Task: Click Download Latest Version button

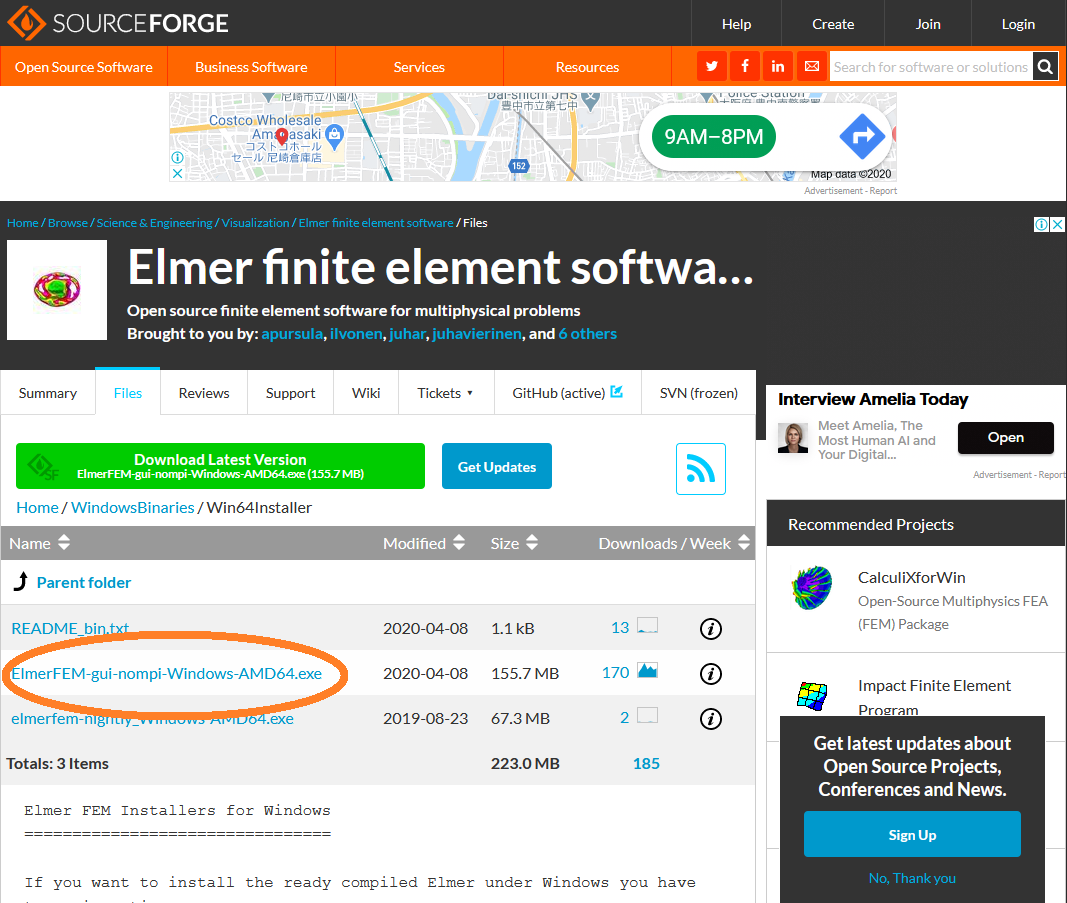Action: (x=220, y=466)
